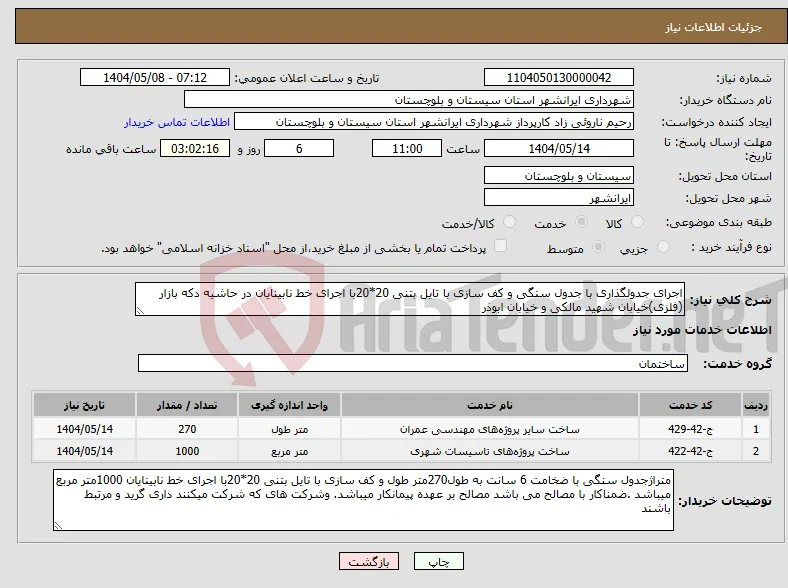Screen dimensions: 788x588
Task: Toggle the اسناد خزانه اسلامی payment checkbox
Action: pos(500,246)
